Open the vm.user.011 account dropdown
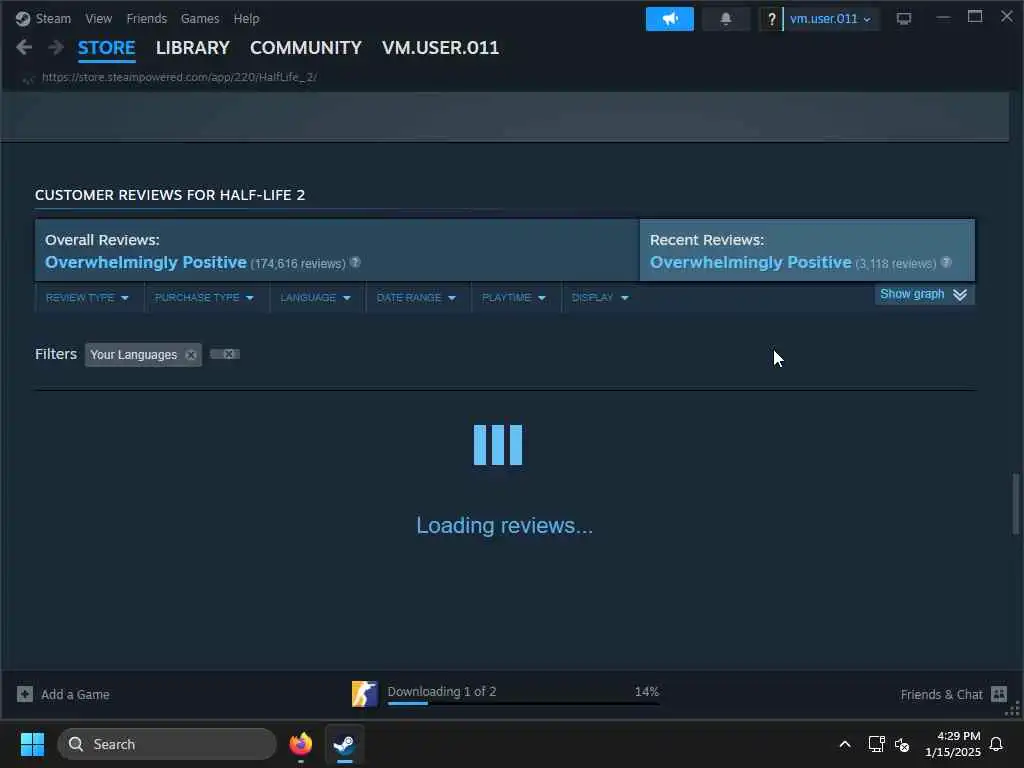Screen dimensions: 1024x768 tap(830, 19)
